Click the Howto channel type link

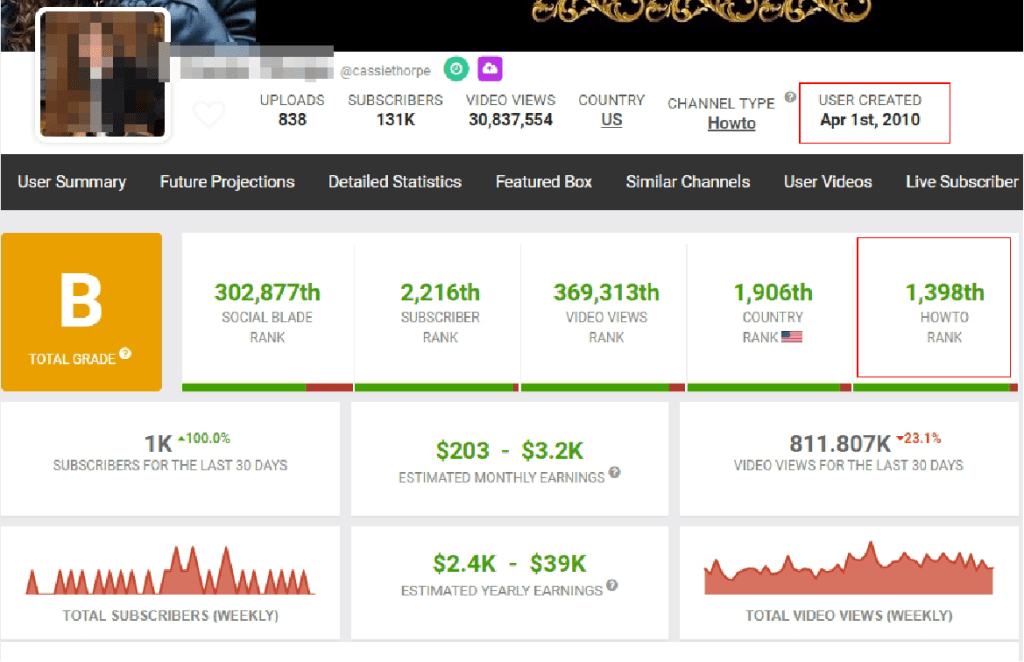coord(732,123)
